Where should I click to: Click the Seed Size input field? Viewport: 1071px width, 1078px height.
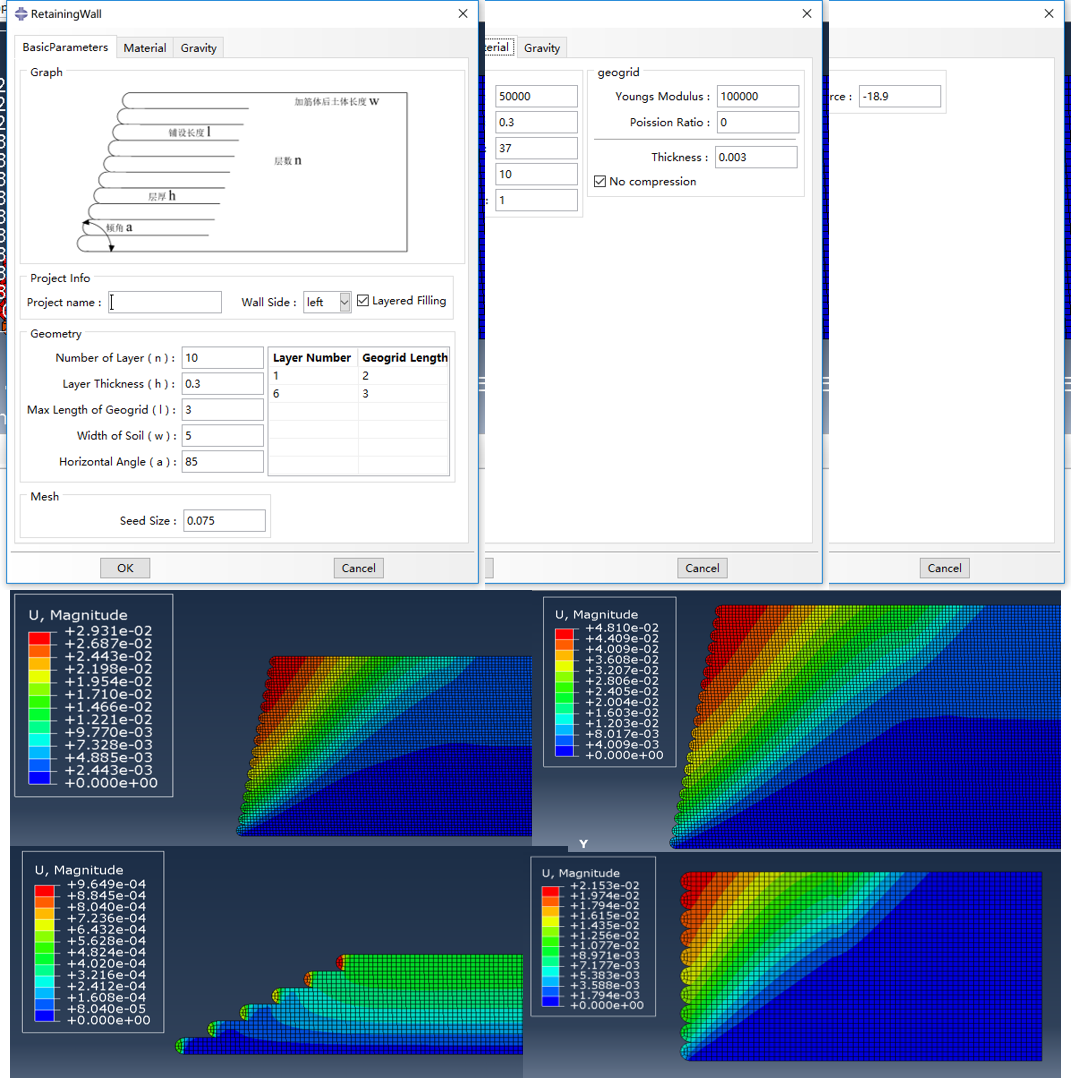(x=224, y=521)
